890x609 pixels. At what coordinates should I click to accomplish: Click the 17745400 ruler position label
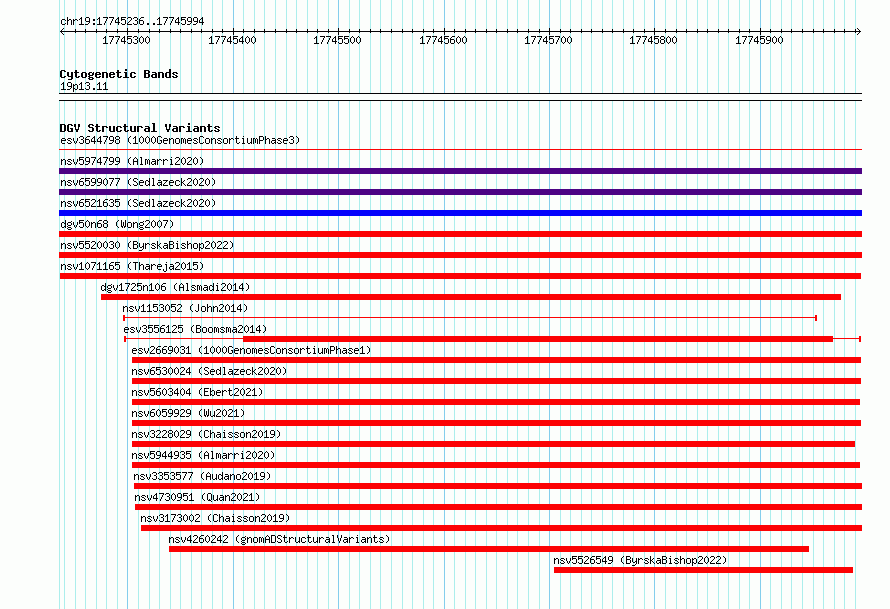(x=232, y=40)
